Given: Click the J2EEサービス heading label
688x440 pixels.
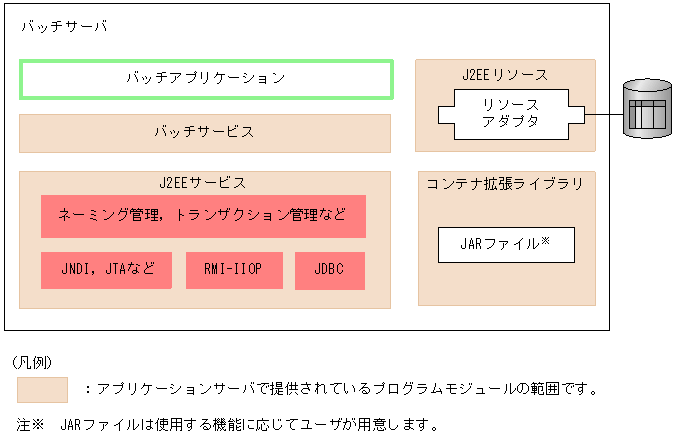Looking at the screenshot, I should pos(203,183).
